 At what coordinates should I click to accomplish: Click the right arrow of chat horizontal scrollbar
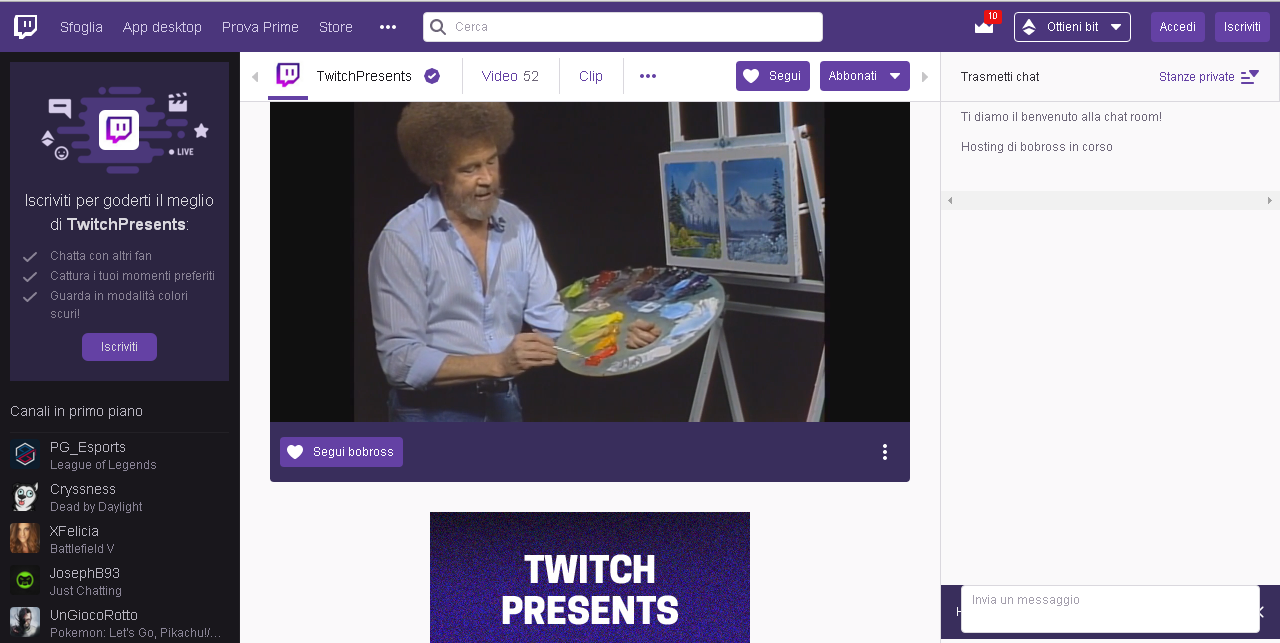[x=1270, y=200]
